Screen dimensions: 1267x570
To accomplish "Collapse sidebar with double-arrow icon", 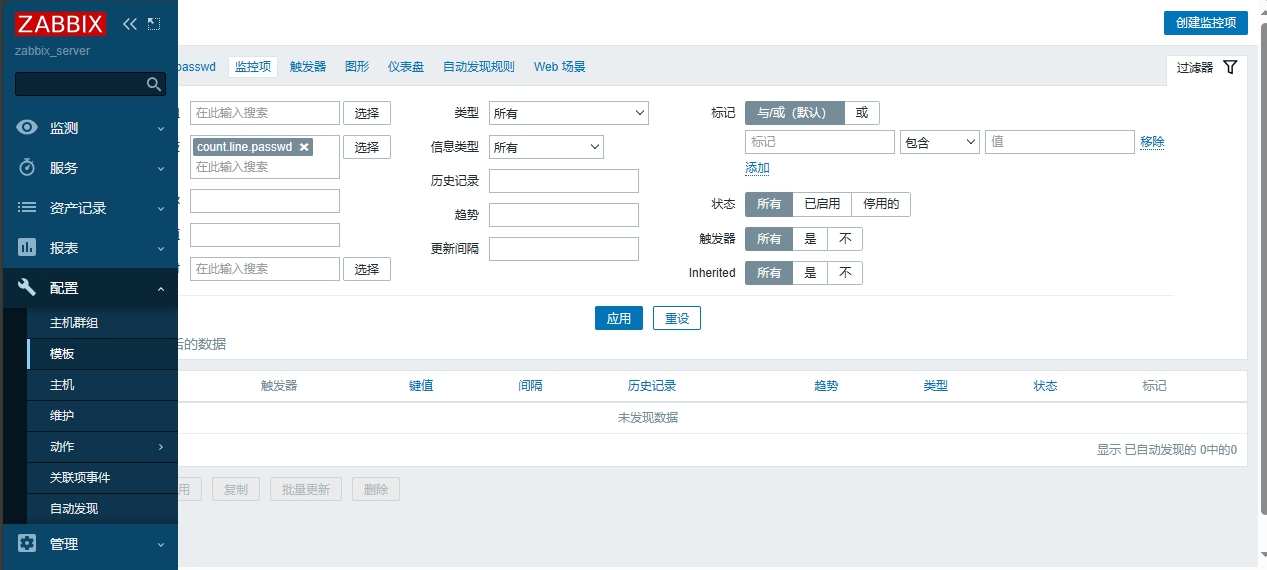I will [130, 23].
